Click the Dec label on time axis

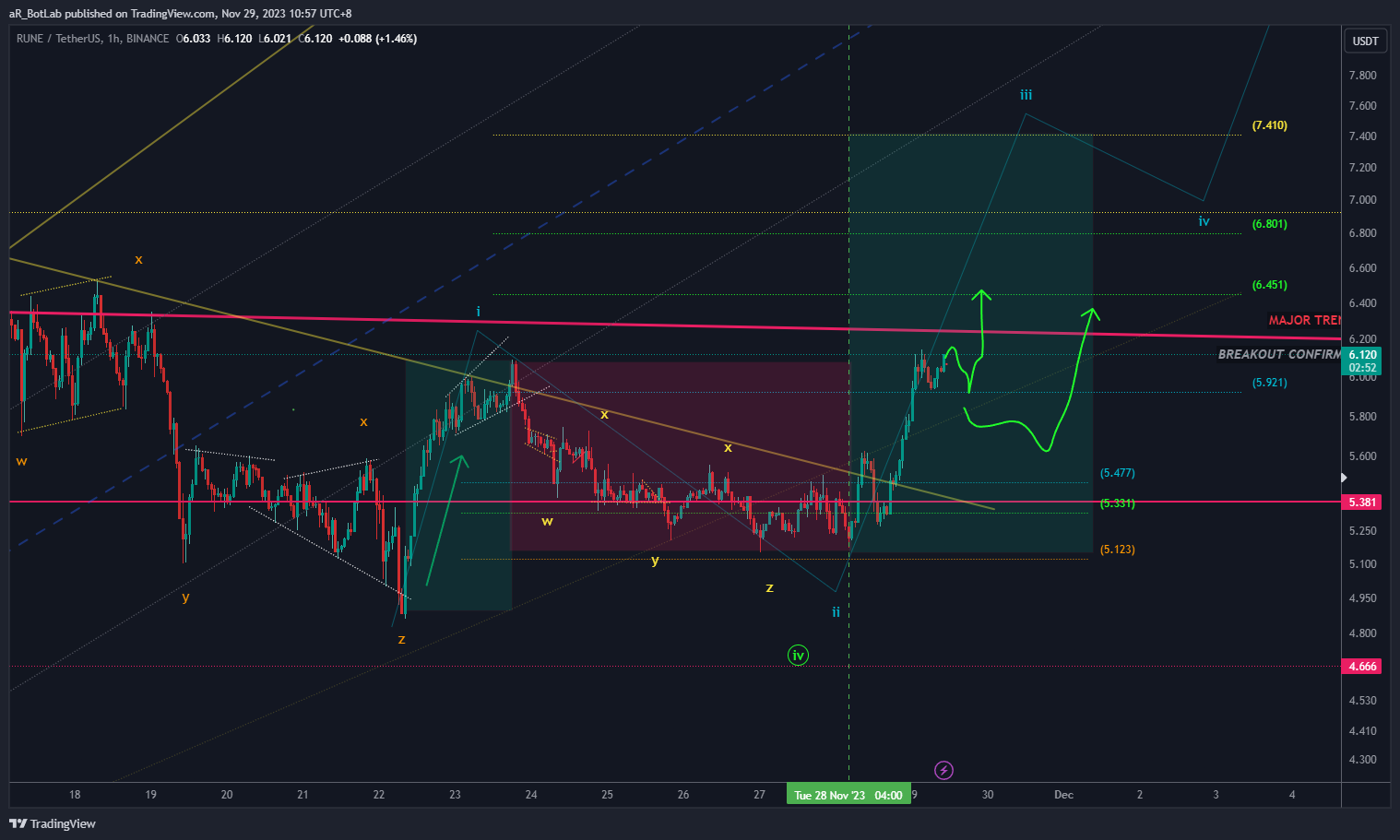point(1063,795)
